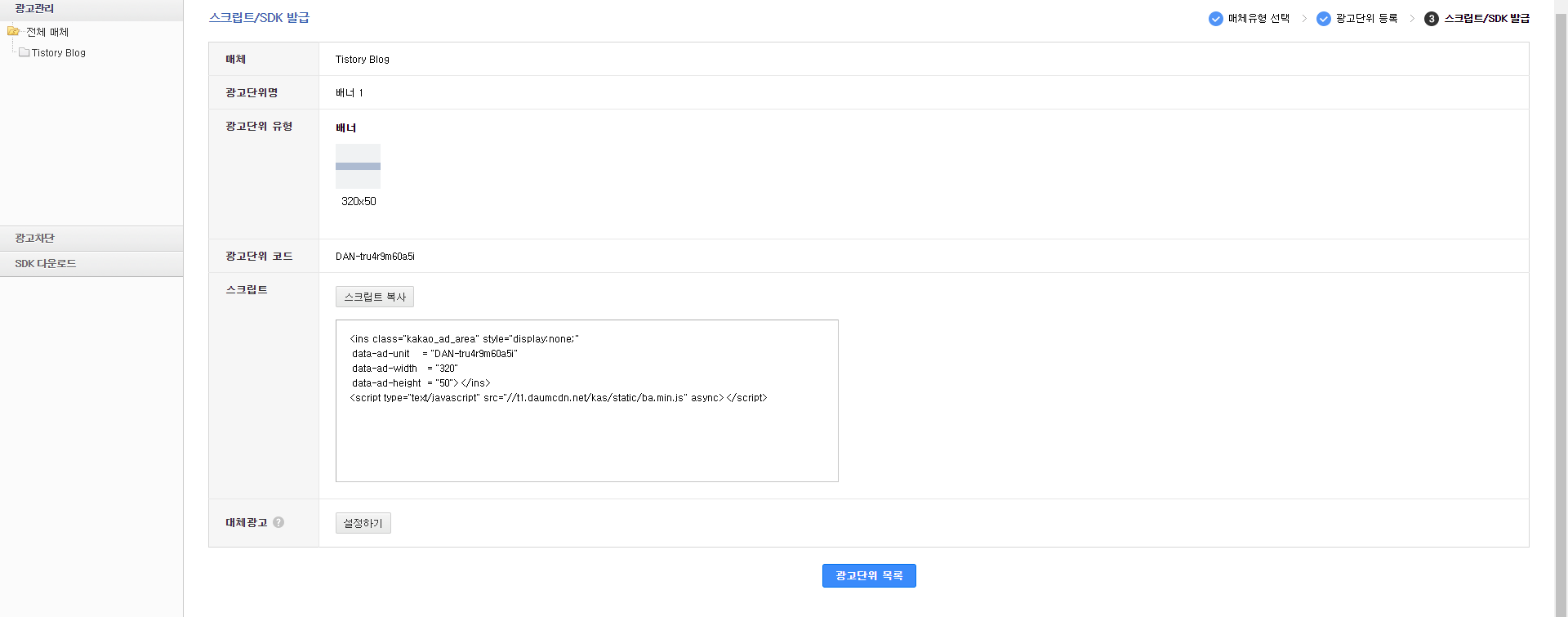Viewport: 1568px width, 617px height.
Task: Click the 광고단위 코드 row label
Action: pyautogui.click(x=259, y=257)
